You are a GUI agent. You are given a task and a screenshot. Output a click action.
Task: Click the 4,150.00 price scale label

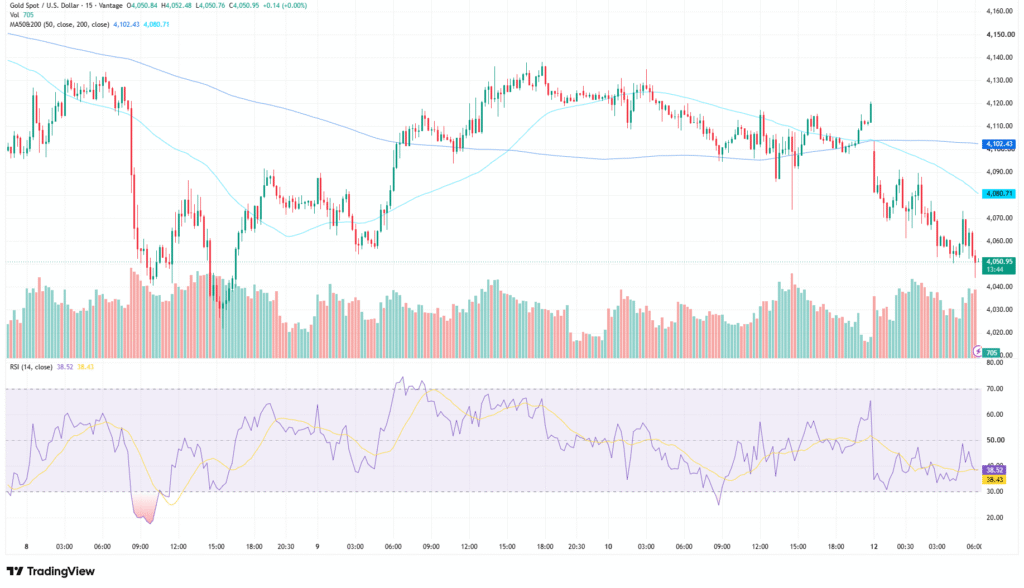tap(1000, 34)
